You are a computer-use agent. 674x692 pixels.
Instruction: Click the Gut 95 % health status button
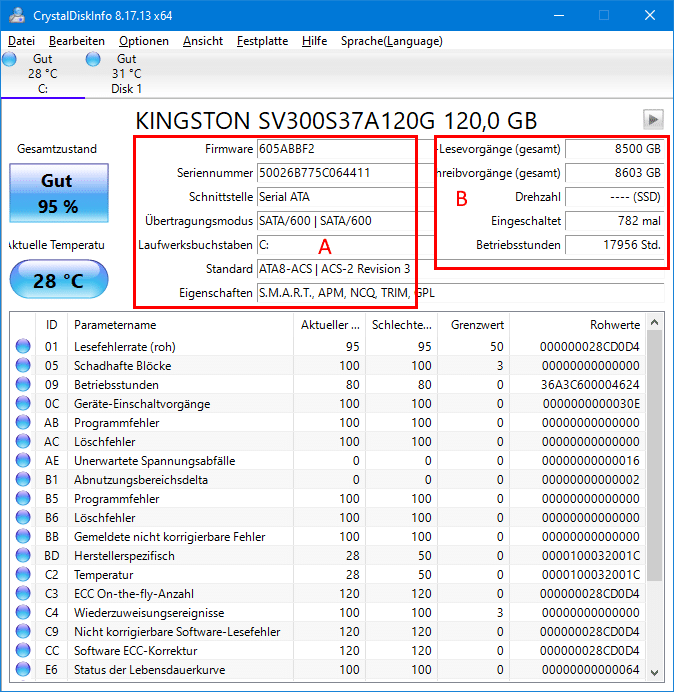tap(59, 193)
